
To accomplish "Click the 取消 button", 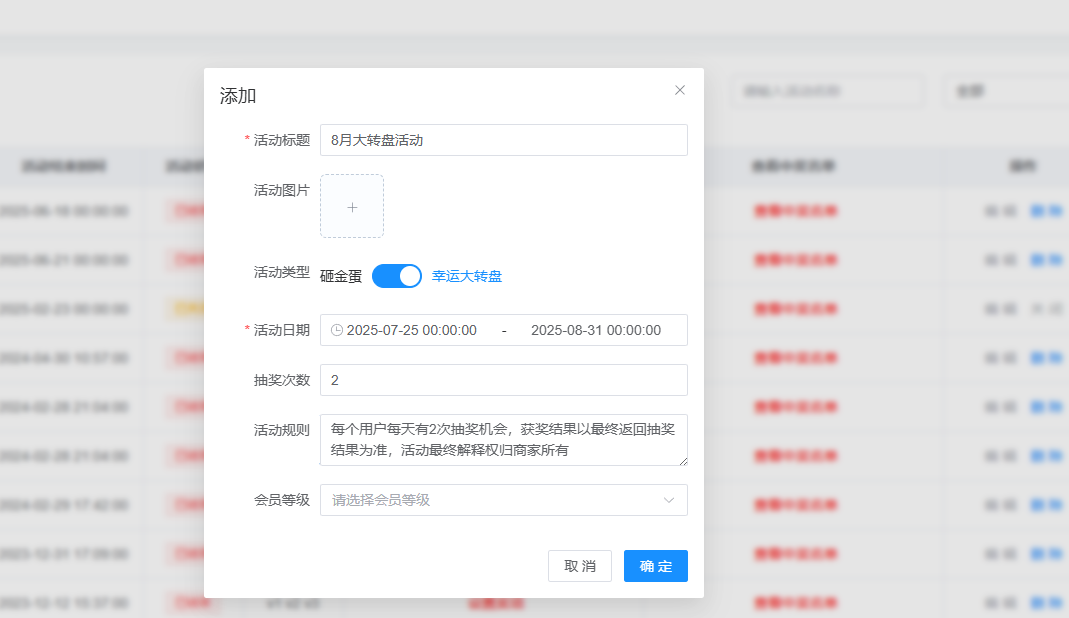I will pos(580,566).
